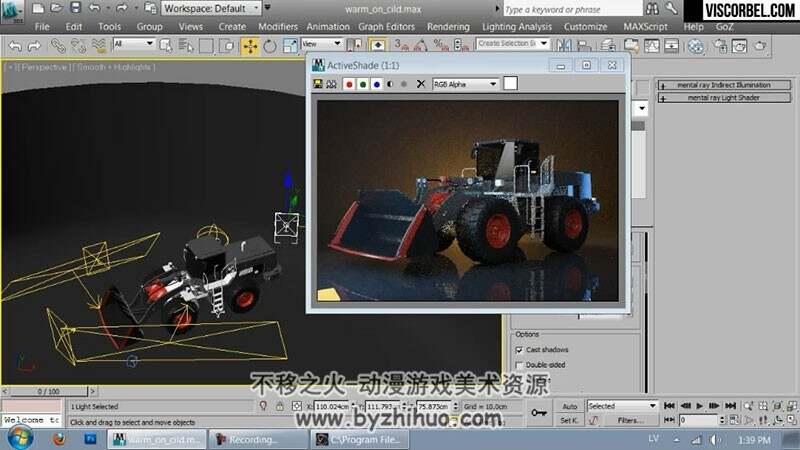Activate the Select and Move tool
This screenshot has height=450, width=800.
pyautogui.click(x=250, y=46)
